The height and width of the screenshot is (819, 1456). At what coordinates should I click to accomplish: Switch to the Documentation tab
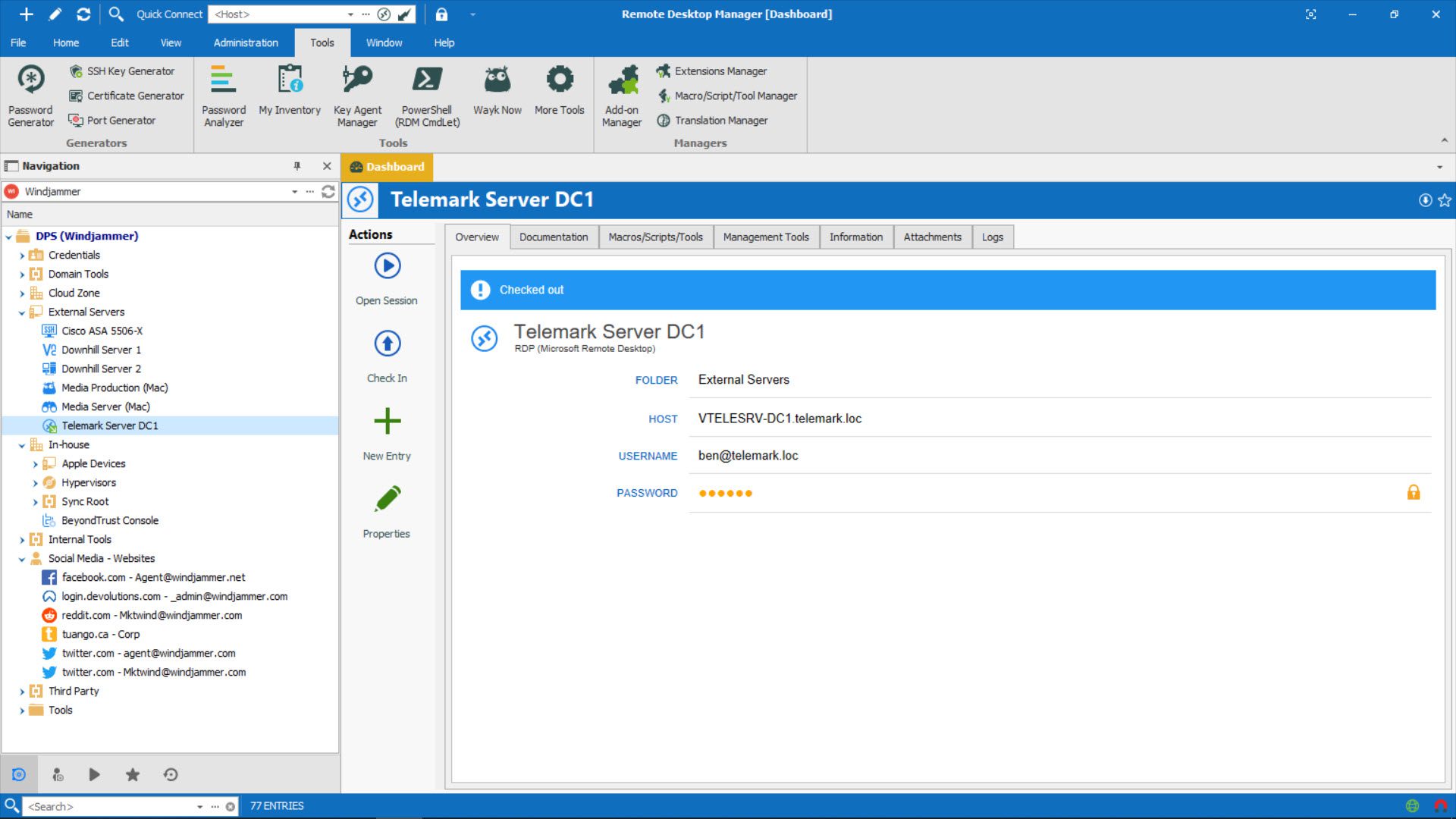point(553,236)
